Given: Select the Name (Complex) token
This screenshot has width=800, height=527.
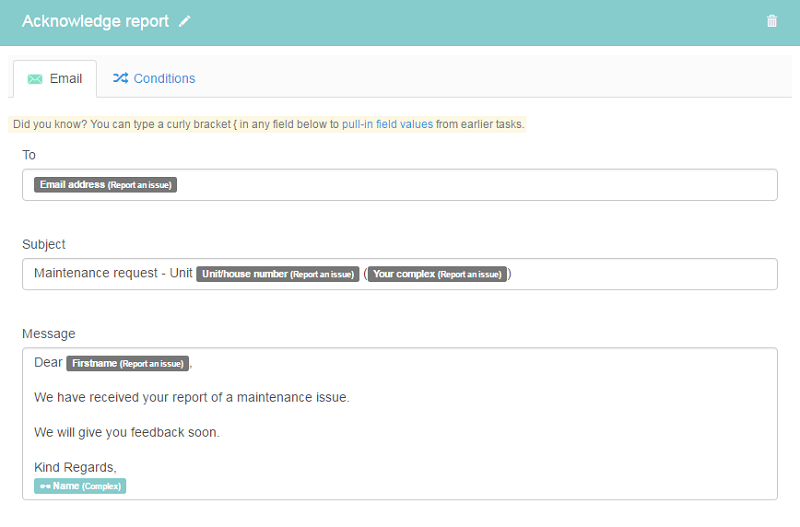Looking at the screenshot, I should tap(80, 486).
